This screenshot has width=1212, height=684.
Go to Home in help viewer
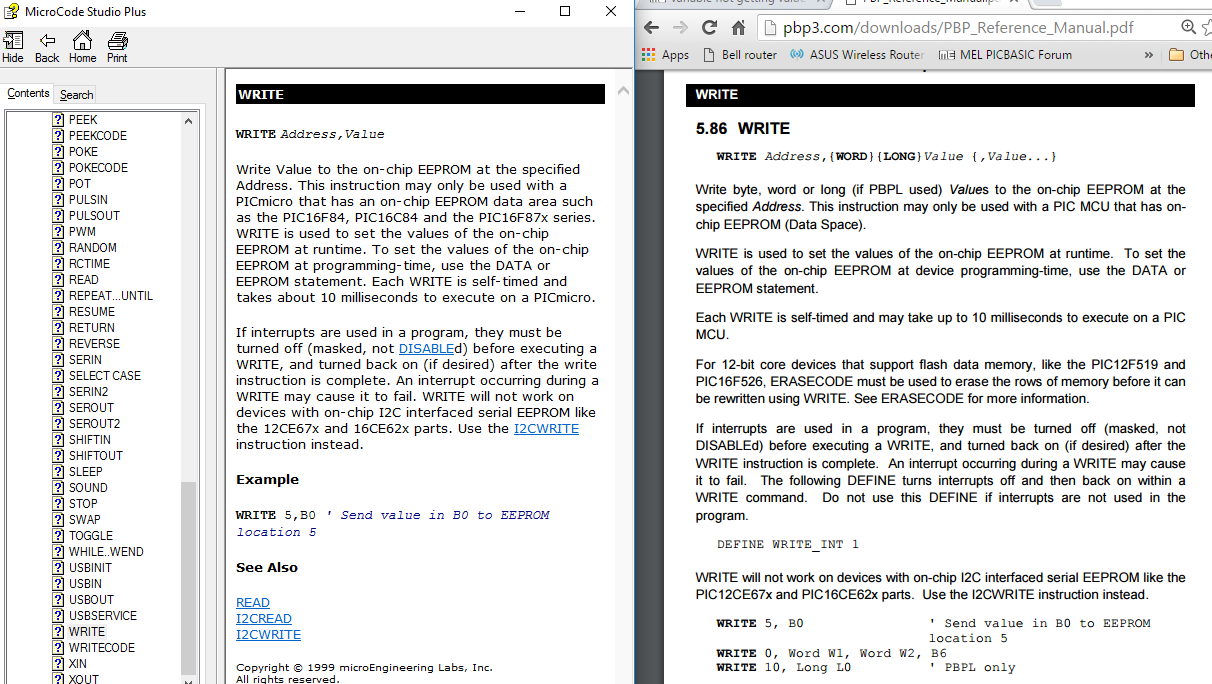(x=82, y=46)
